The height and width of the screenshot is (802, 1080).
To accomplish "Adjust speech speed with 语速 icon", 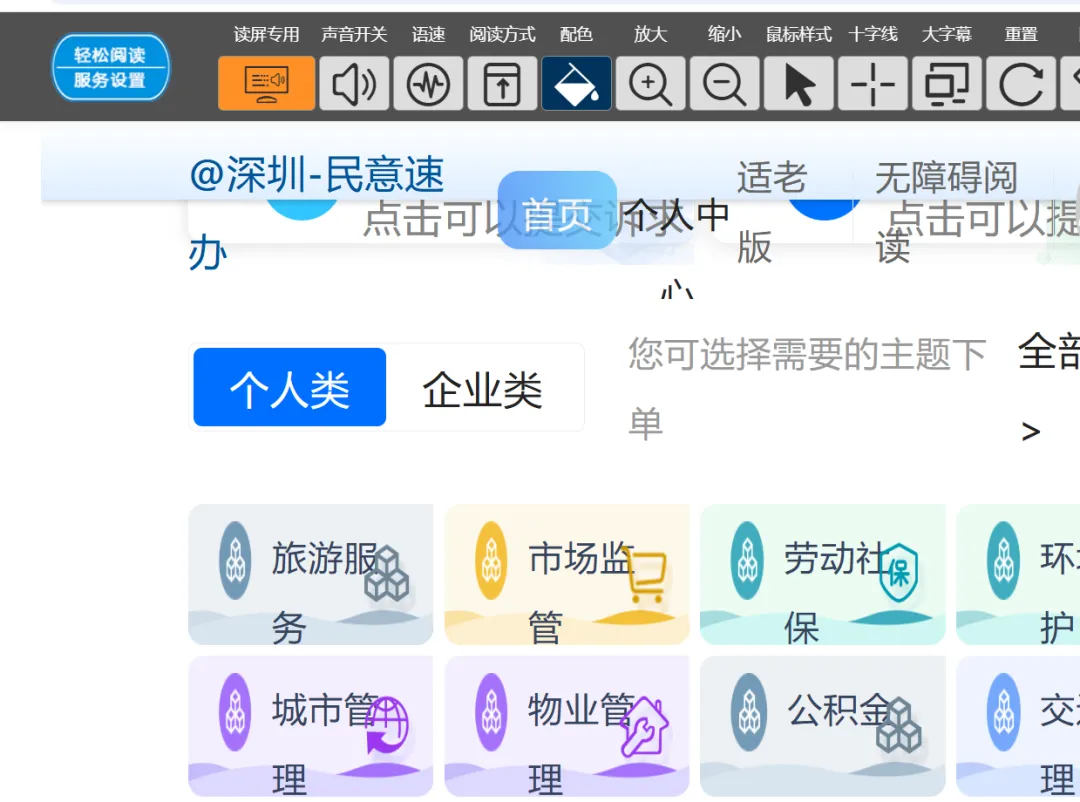I will pyautogui.click(x=428, y=84).
